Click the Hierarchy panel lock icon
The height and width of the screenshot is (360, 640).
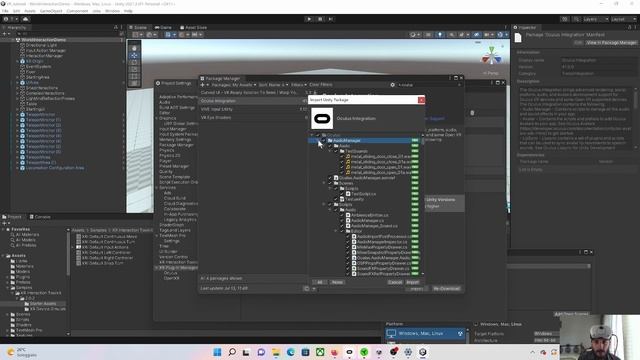point(116,27)
